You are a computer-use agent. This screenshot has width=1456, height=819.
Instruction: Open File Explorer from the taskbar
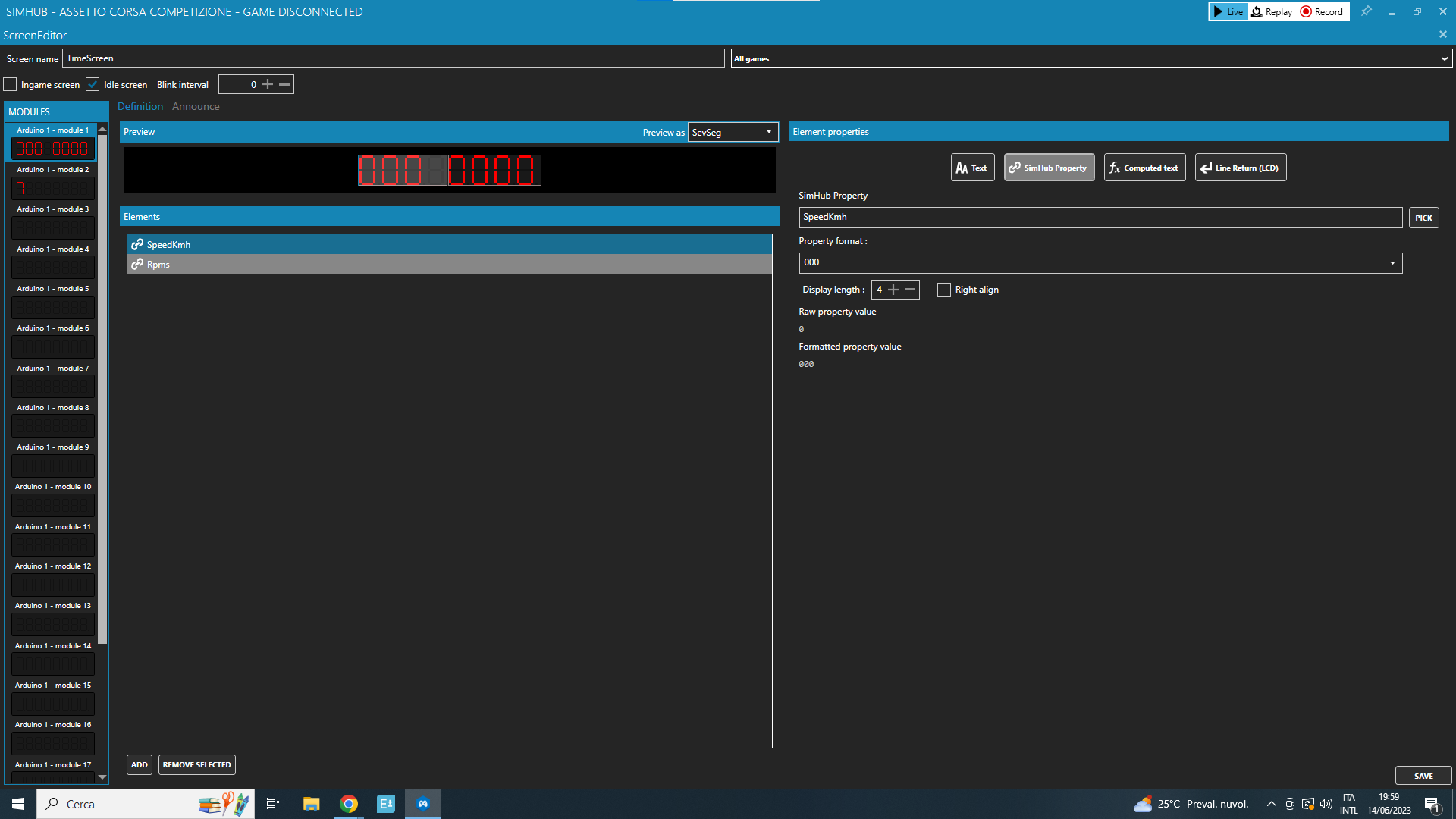pos(312,804)
